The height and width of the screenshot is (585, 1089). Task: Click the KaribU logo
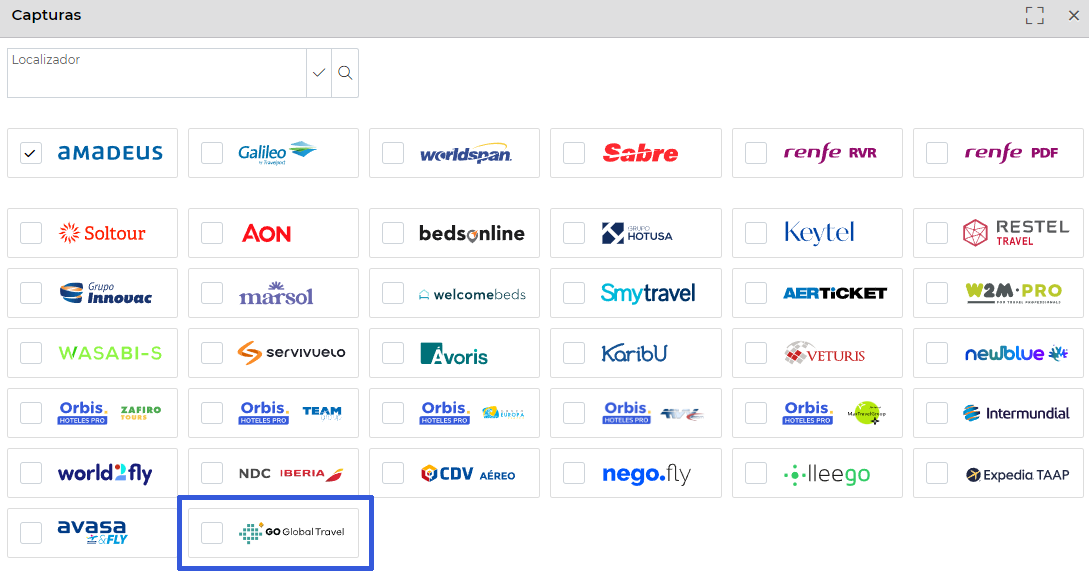click(x=634, y=353)
